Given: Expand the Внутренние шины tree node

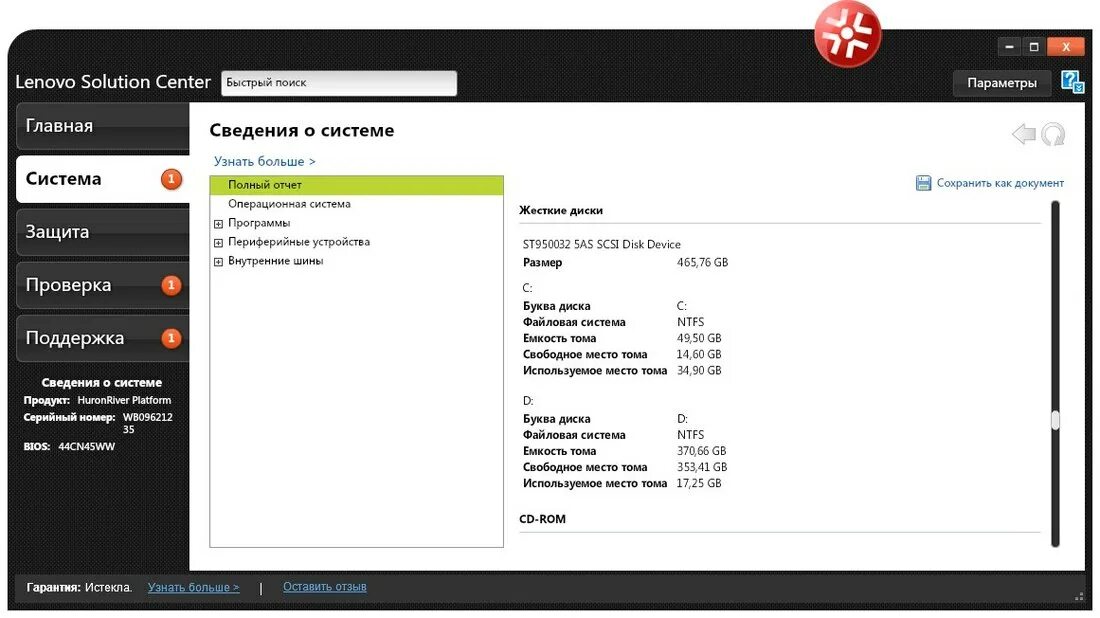Looking at the screenshot, I should tap(218, 262).
